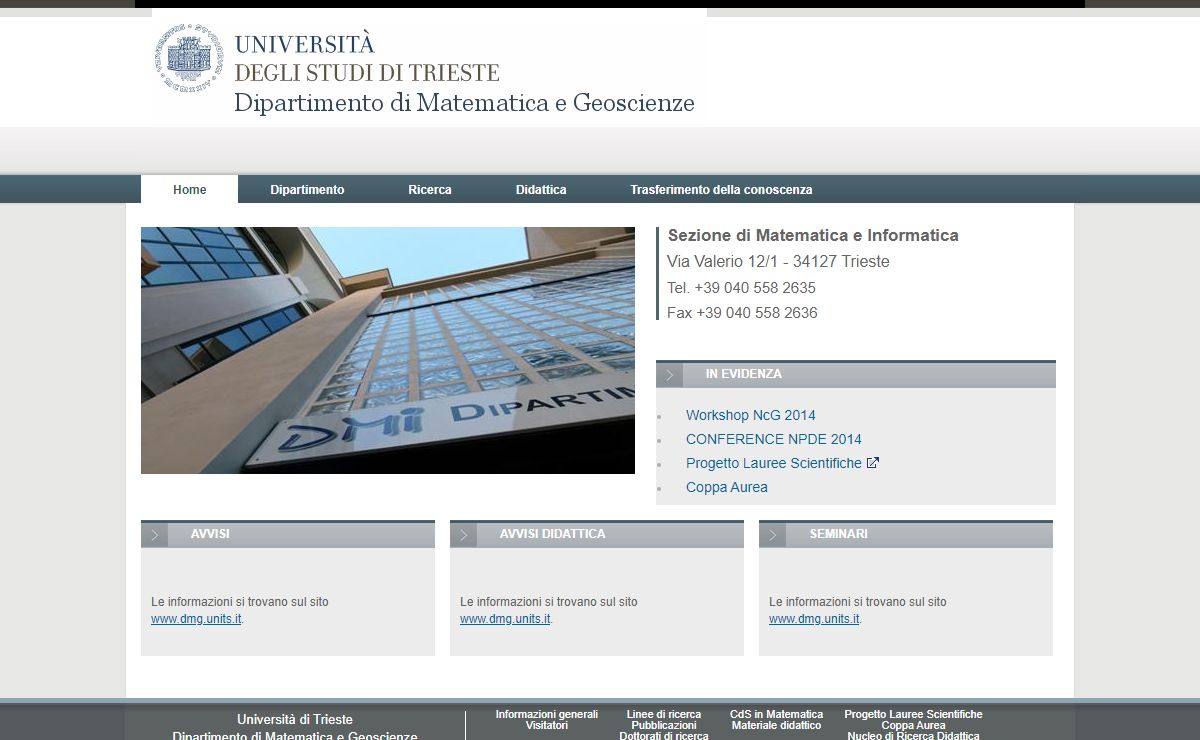Open Progetto Lauree Scientifiche footer link
This screenshot has width=1200, height=740.
914,714
